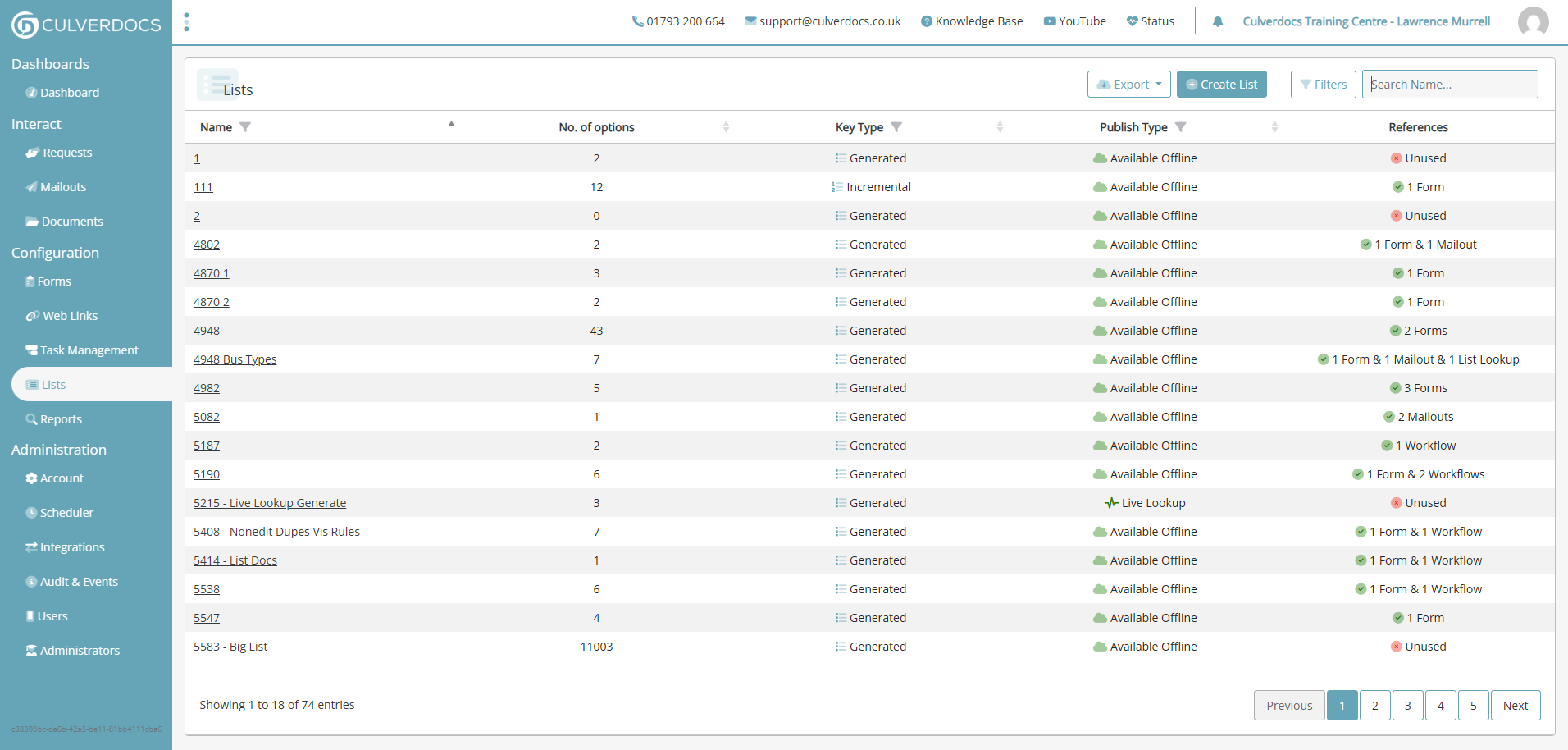Open the Export dropdown
Viewport: 1568px width, 750px height.
click(x=1128, y=85)
